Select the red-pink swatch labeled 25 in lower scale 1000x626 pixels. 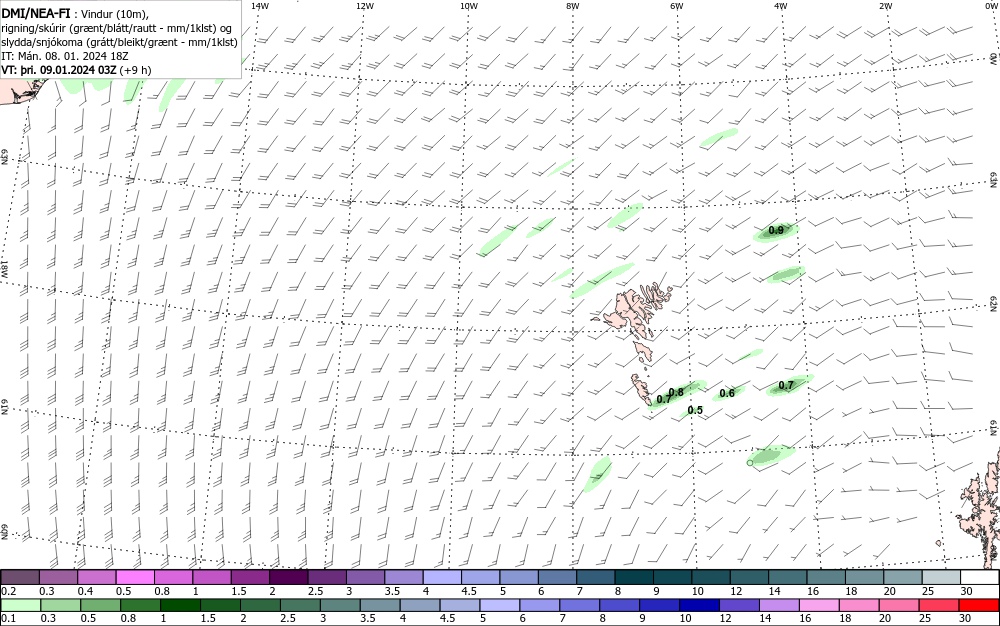tap(939, 605)
